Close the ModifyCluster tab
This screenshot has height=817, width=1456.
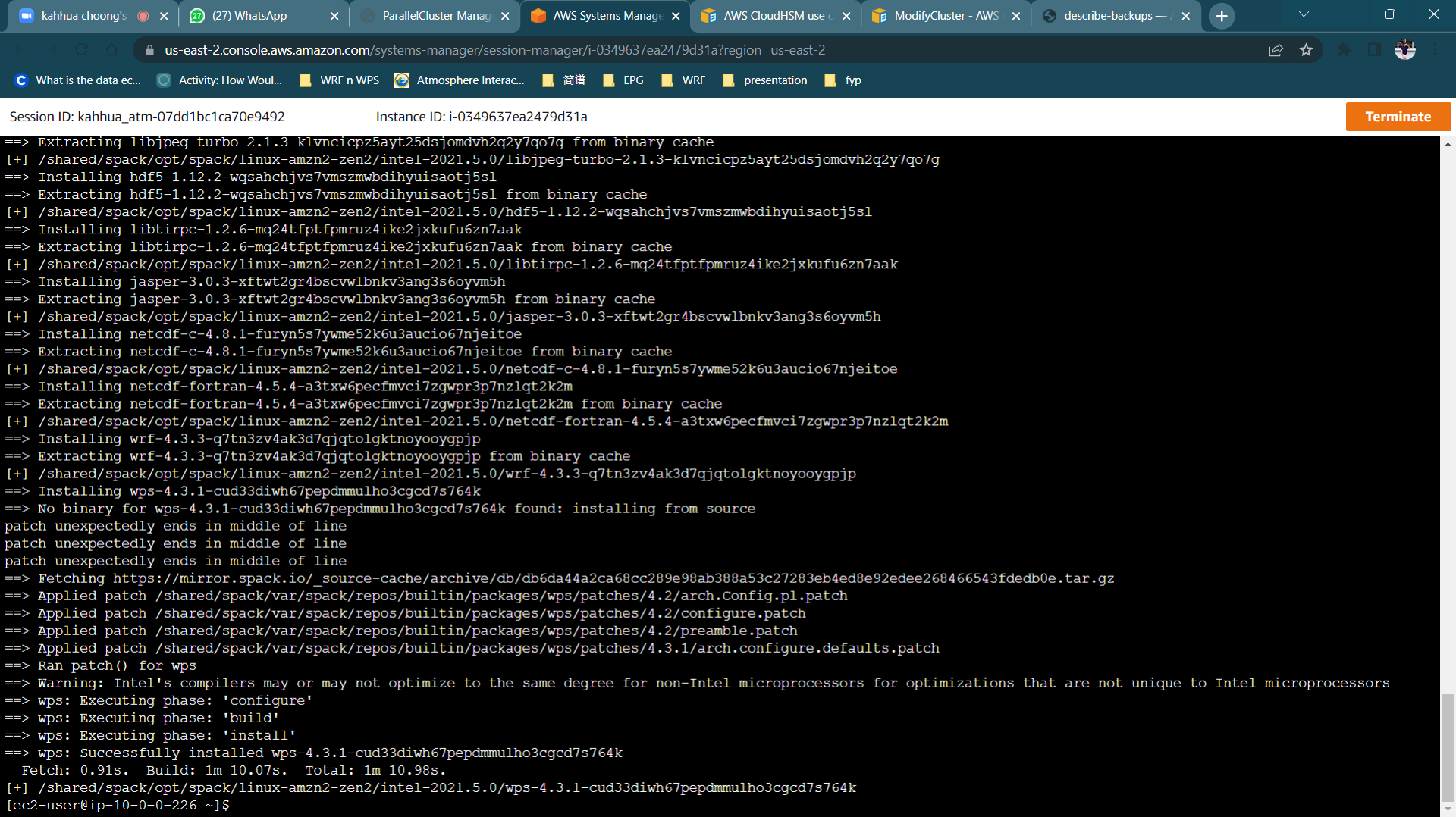[x=1016, y=16]
